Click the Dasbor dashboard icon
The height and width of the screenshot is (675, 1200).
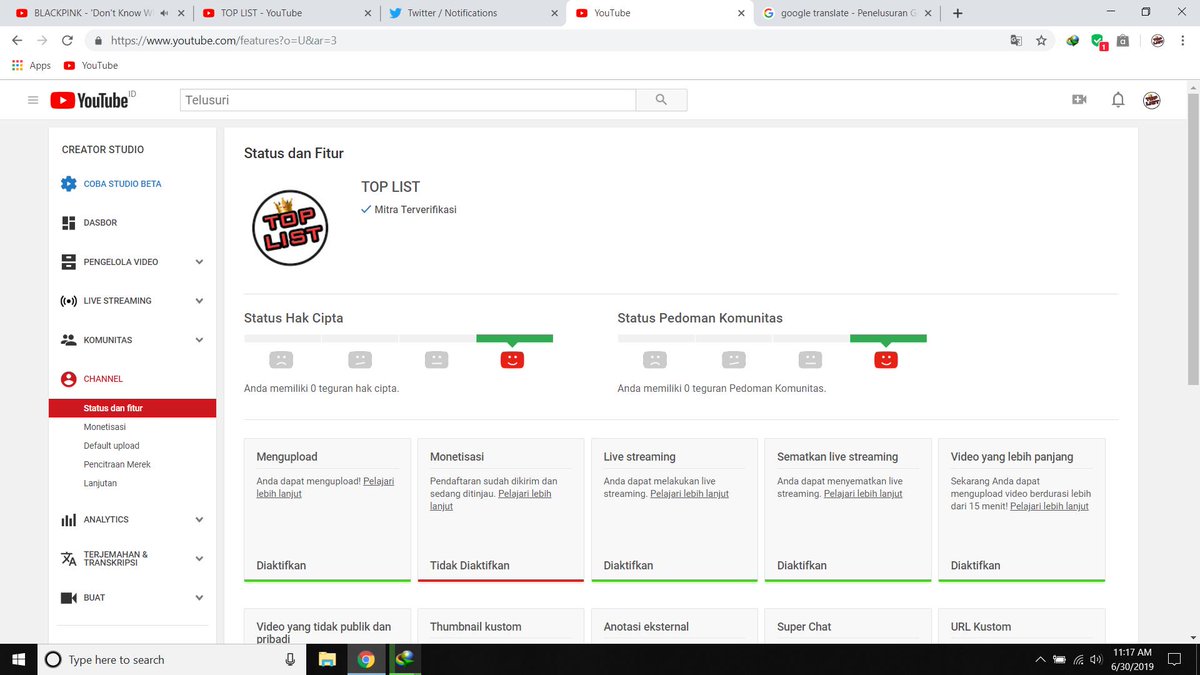68,223
